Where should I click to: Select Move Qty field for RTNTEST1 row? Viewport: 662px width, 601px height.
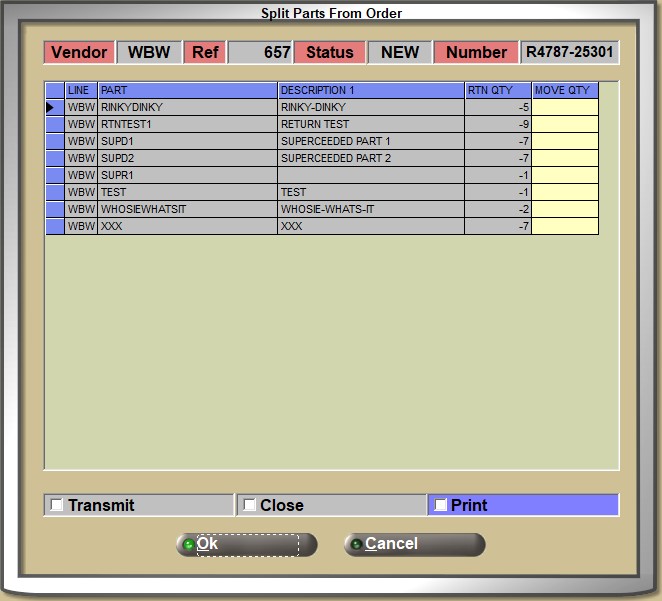(564, 124)
